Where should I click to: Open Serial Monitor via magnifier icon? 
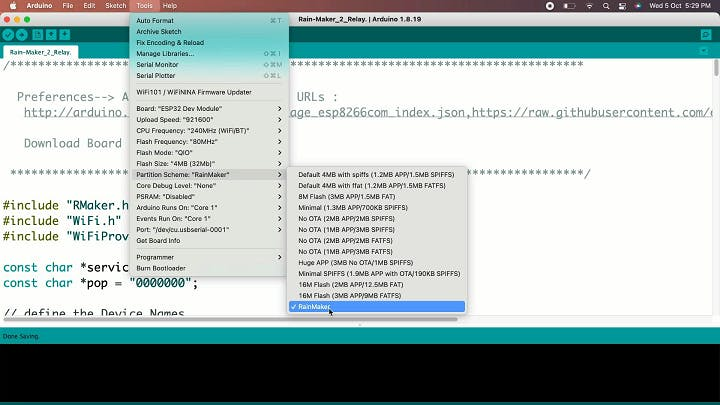coord(706,35)
